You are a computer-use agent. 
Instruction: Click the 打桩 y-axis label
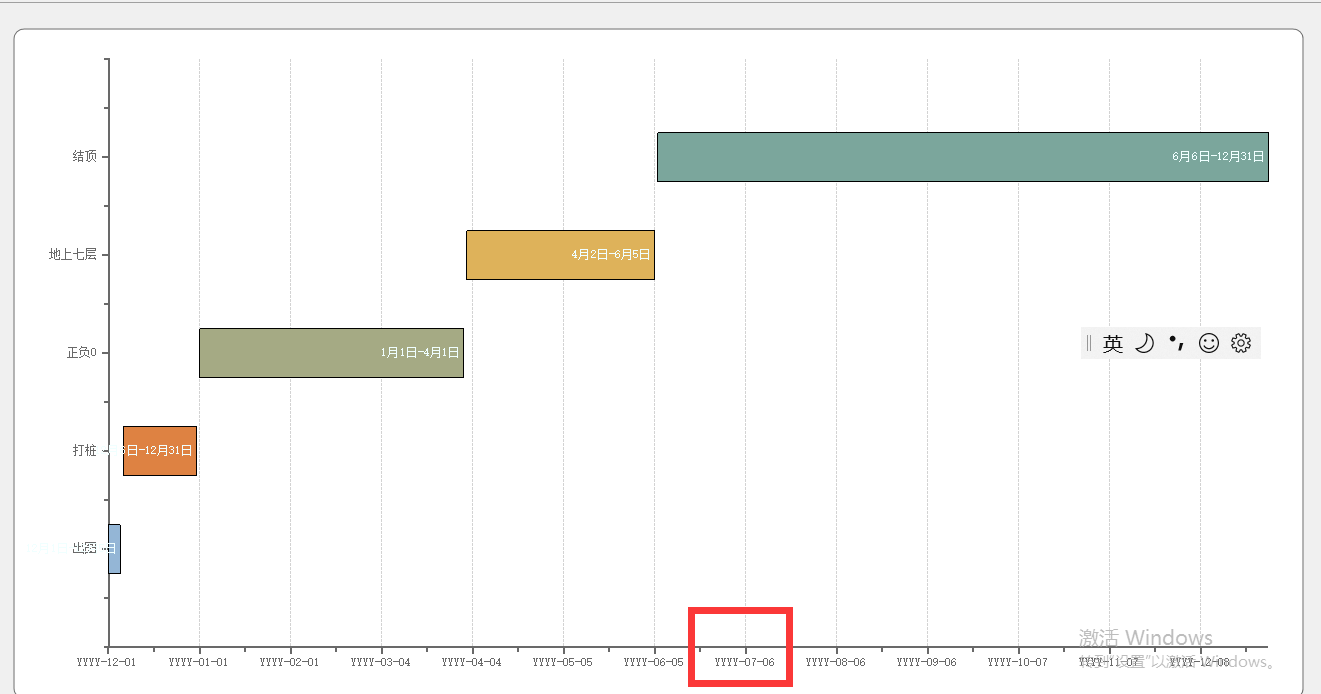(x=84, y=451)
